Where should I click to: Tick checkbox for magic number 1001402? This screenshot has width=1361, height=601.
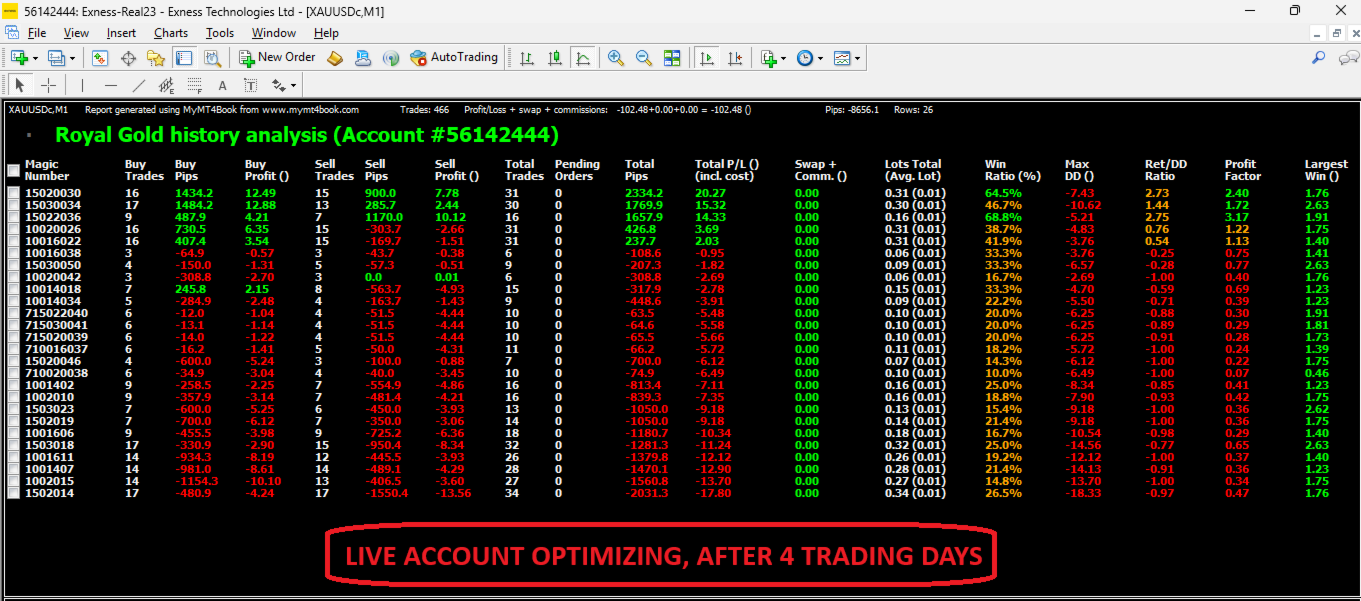(x=13, y=385)
